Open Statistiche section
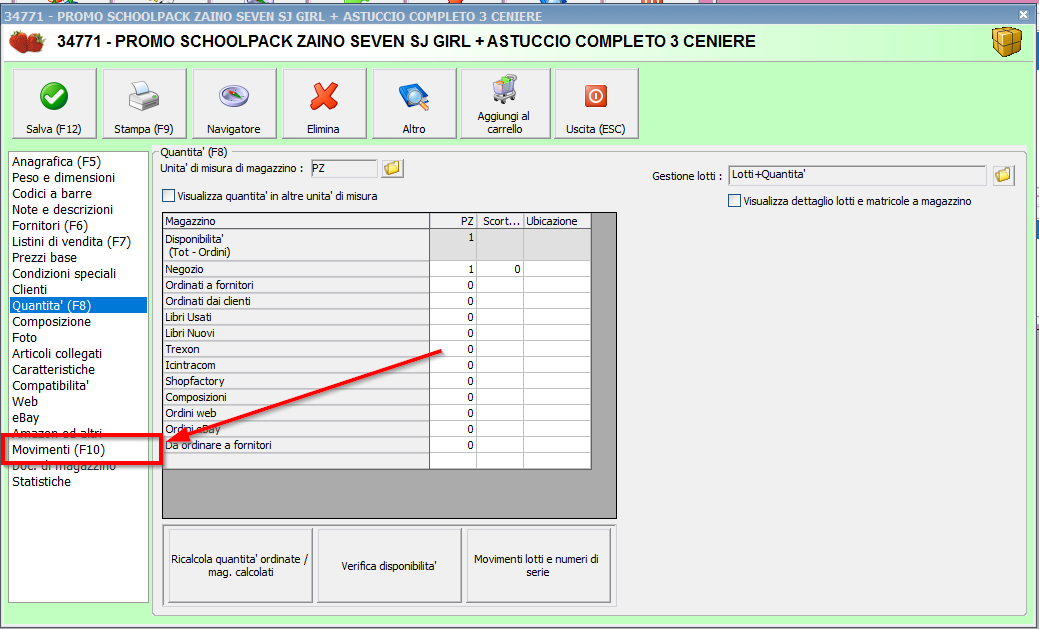Viewport: 1039px width, 629px height. tap(41, 482)
